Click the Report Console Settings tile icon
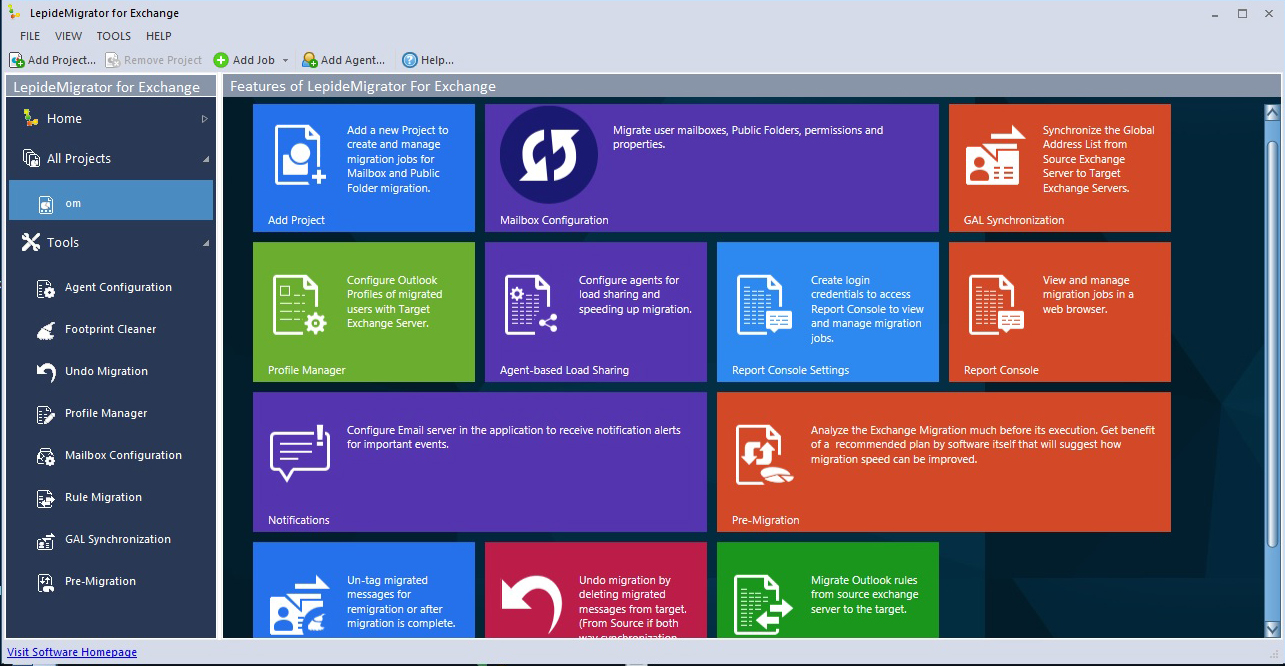Screen dimensions: 1285x666 (764, 305)
